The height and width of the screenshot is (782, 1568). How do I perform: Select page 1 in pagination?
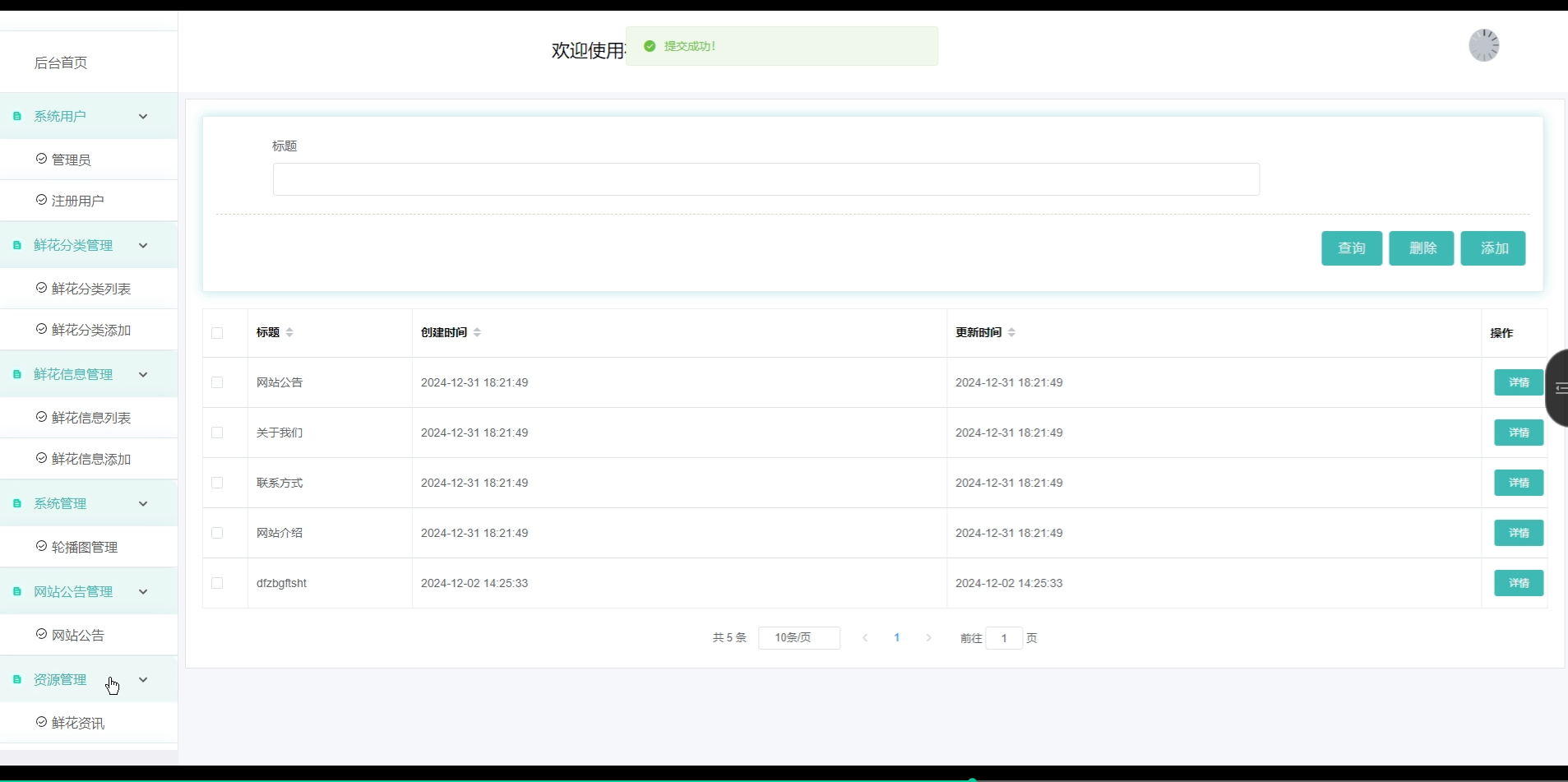click(897, 637)
